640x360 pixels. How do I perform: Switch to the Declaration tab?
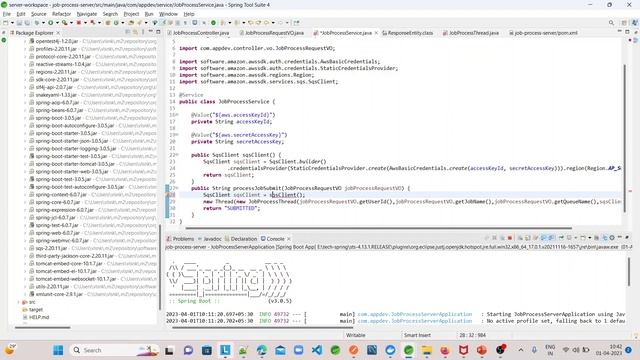coord(241,239)
